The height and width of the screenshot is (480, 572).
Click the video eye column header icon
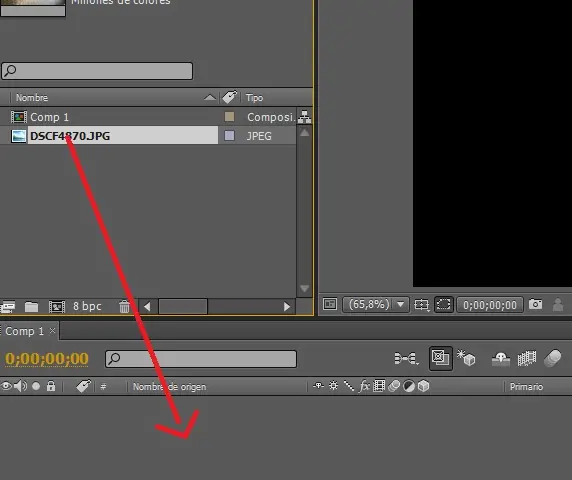pyautogui.click(x=6, y=386)
